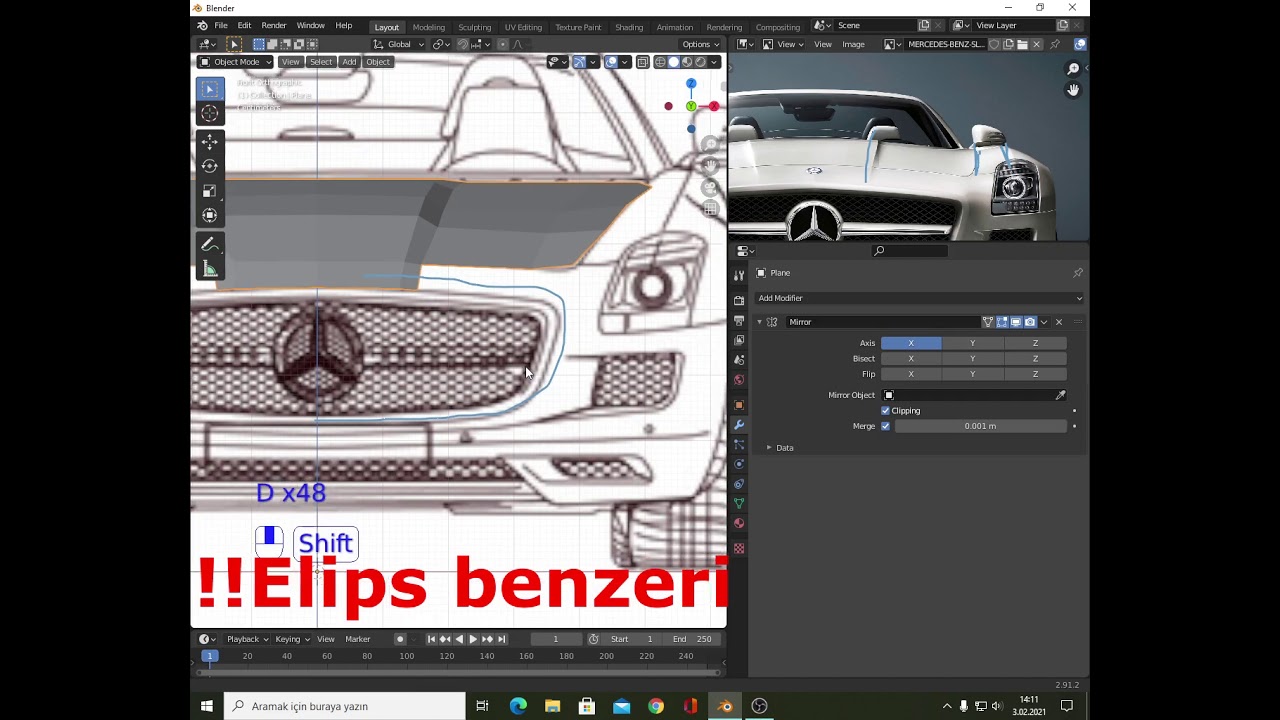Viewport: 1280px width, 720px height.
Task: Activate the Rotate tool
Action: coord(210,166)
